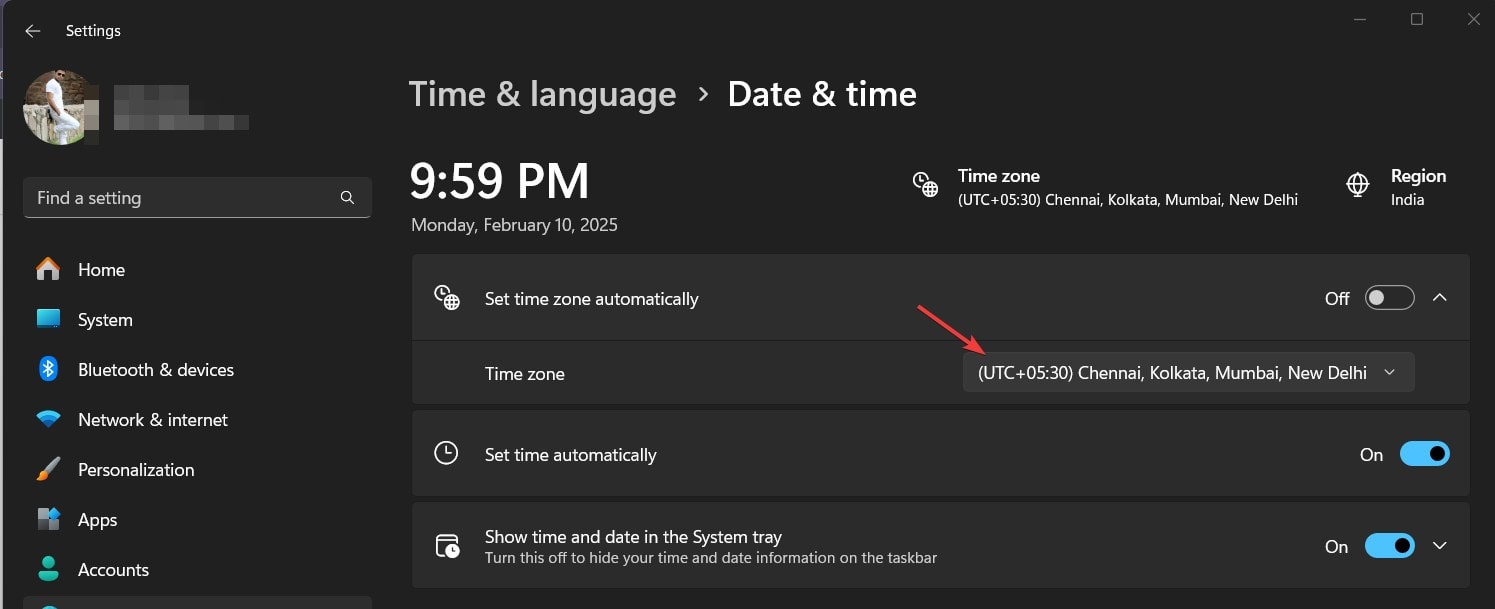
Task: Click the Bluetooth & devices icon
Action: [47, 369]
